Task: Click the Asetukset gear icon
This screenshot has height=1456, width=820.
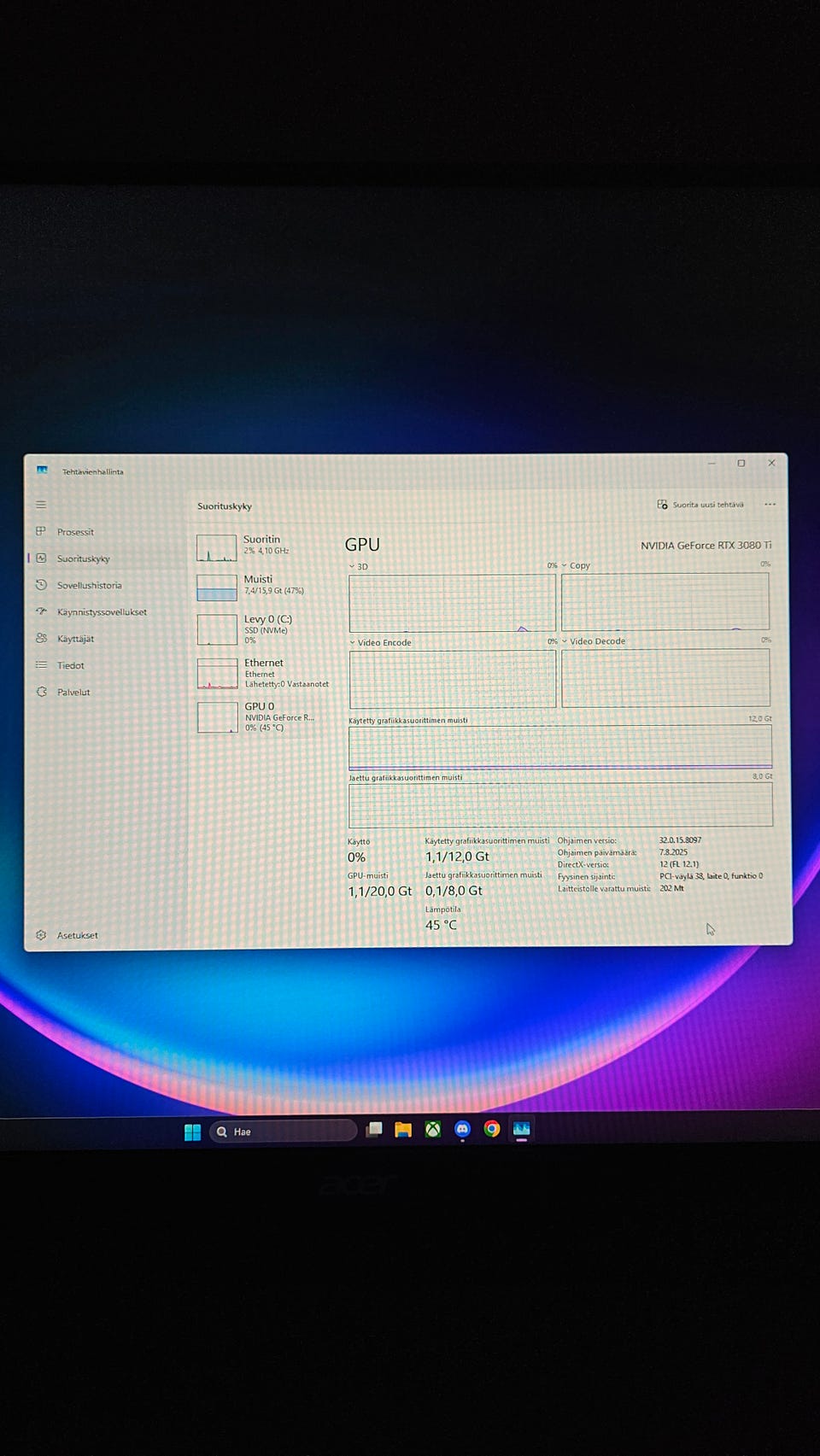Action: (x=41, y=935)
